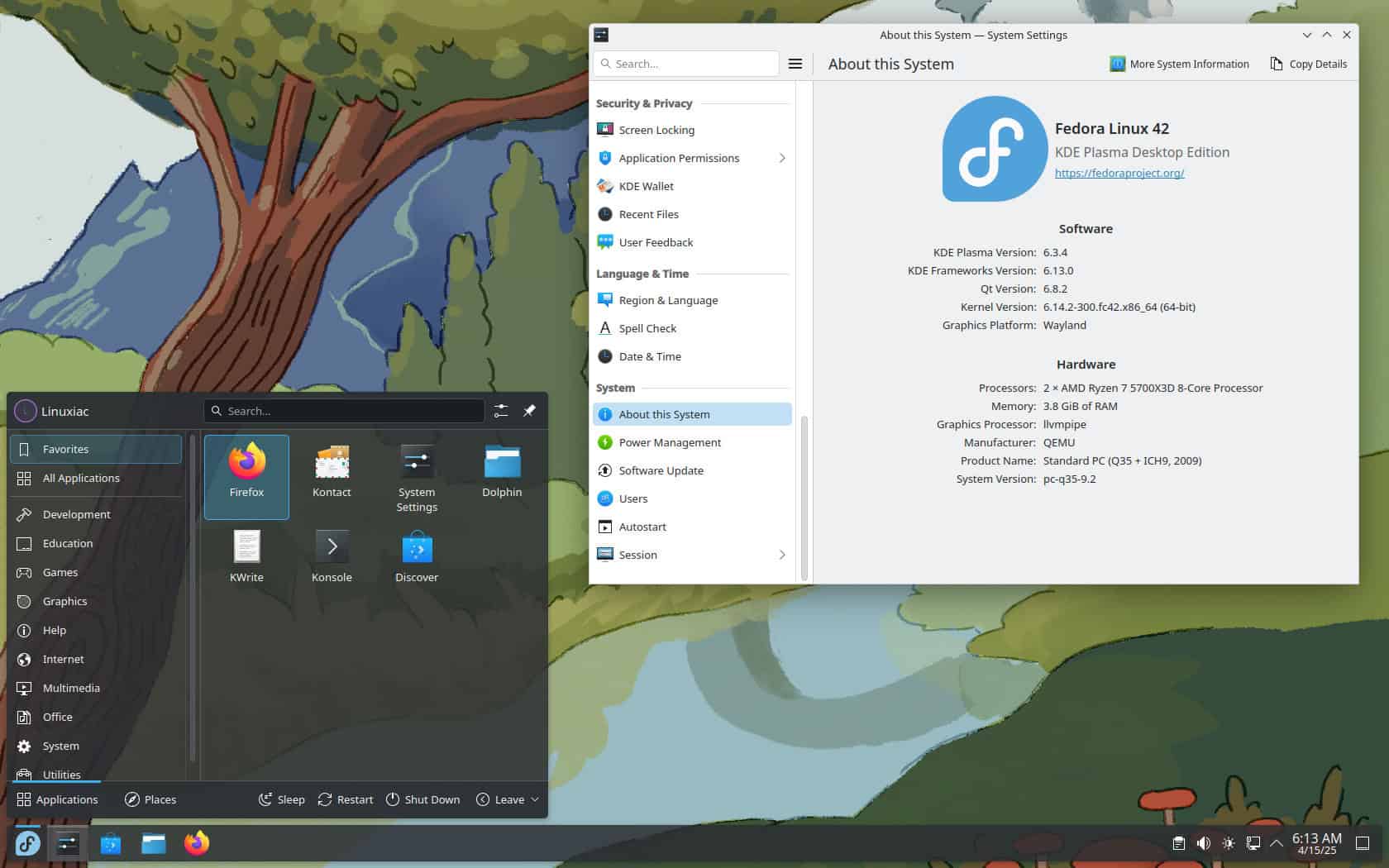Click the Copy Details button
Image resolution: width=1389 pixels, height=868 pixels.
1307,64
